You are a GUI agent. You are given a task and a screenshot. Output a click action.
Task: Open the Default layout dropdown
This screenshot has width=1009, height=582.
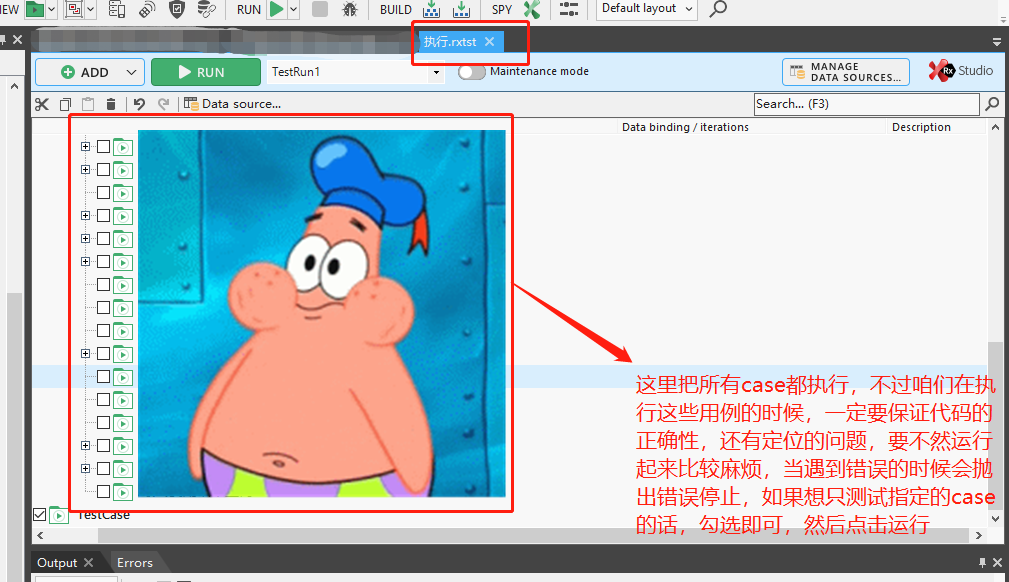point(647,9)
